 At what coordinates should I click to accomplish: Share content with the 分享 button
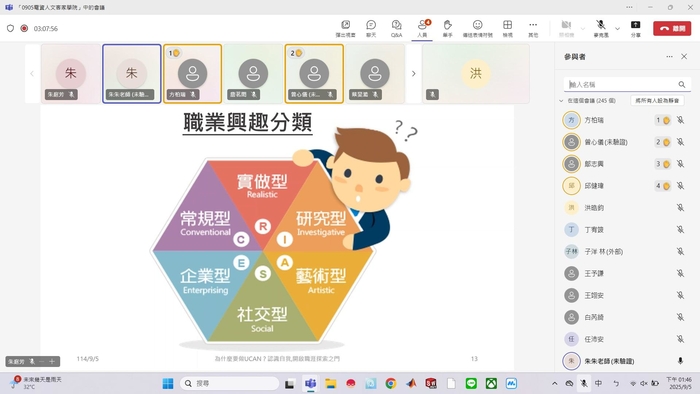(x=635, y=29)
